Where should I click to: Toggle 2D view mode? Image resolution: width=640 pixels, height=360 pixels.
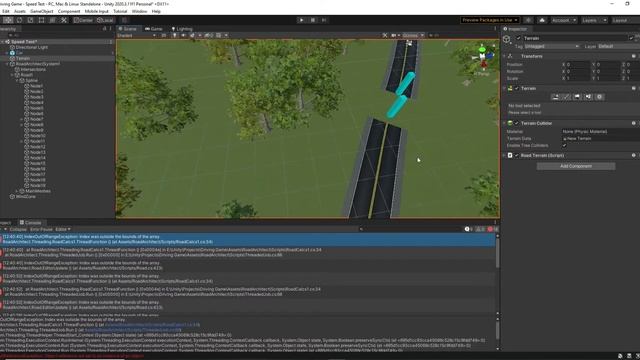point(164,36)
